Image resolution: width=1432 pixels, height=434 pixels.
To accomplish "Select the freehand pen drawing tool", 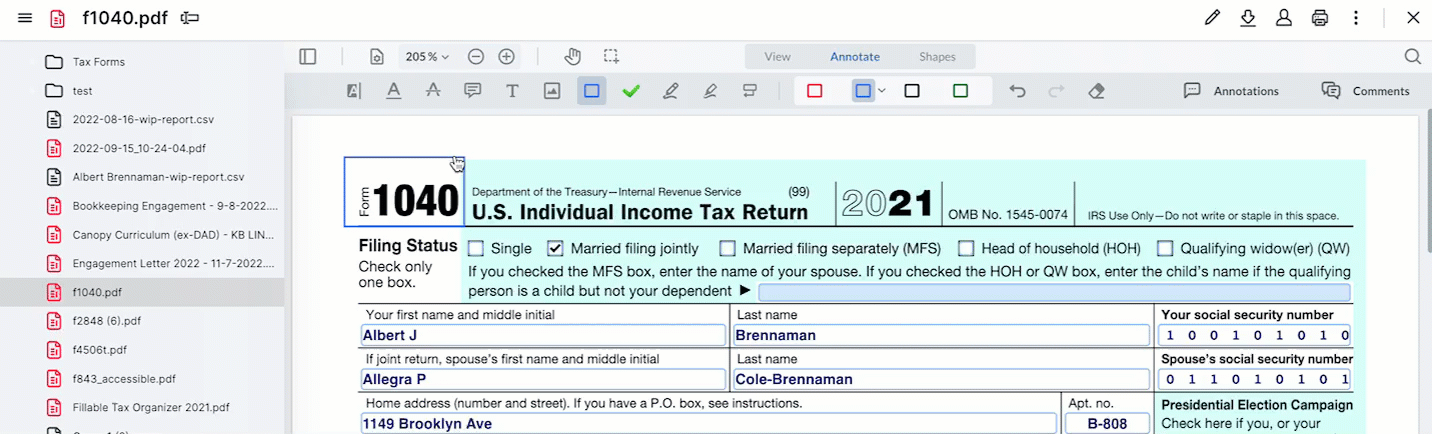I will tap(671, 91).
